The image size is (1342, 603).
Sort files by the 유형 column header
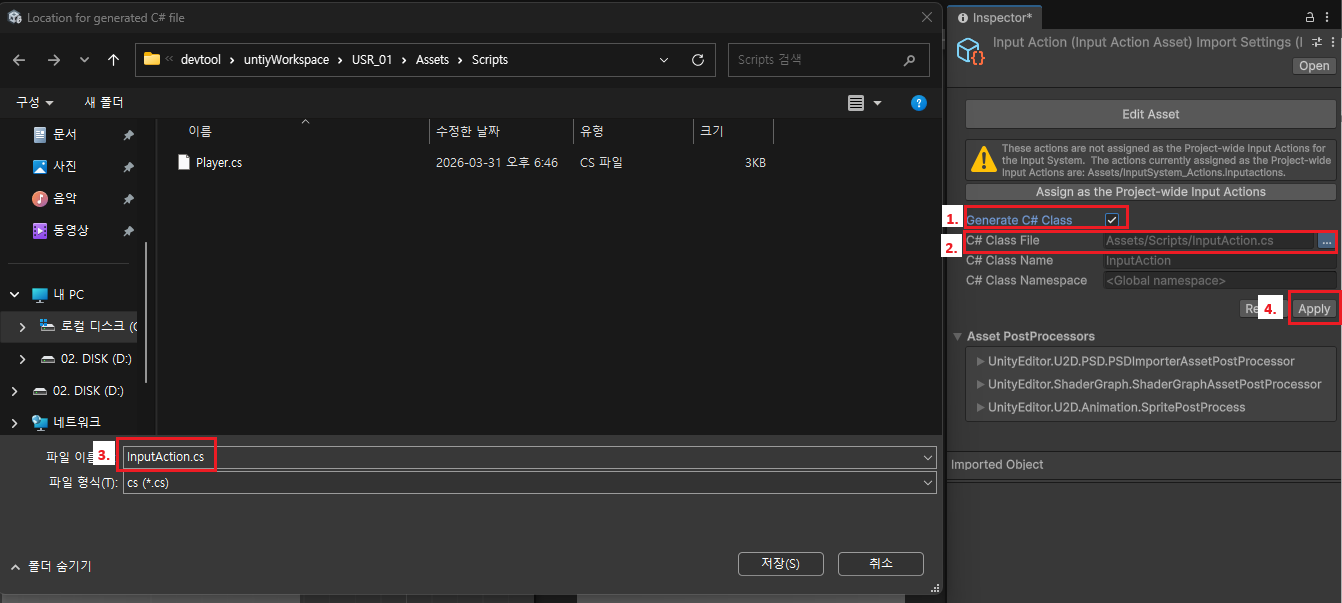click(592, 132)
